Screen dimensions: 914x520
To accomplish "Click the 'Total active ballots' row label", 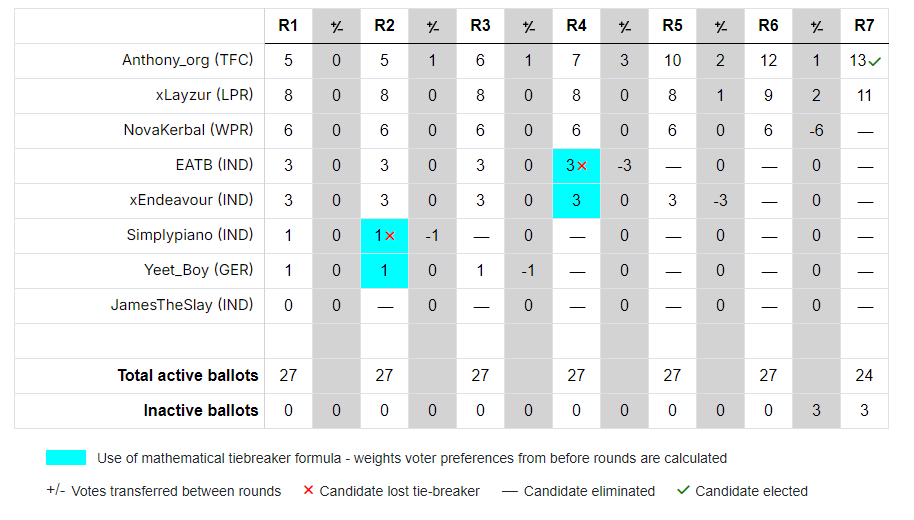I will (x=188, y=375).
